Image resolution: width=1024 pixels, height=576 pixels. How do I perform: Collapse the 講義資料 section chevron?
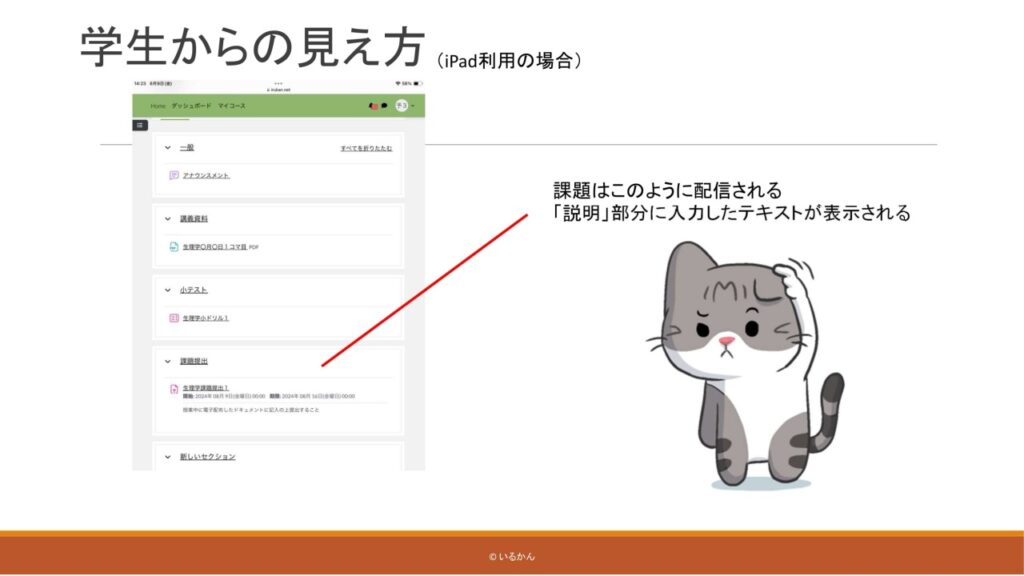(167, 218)
